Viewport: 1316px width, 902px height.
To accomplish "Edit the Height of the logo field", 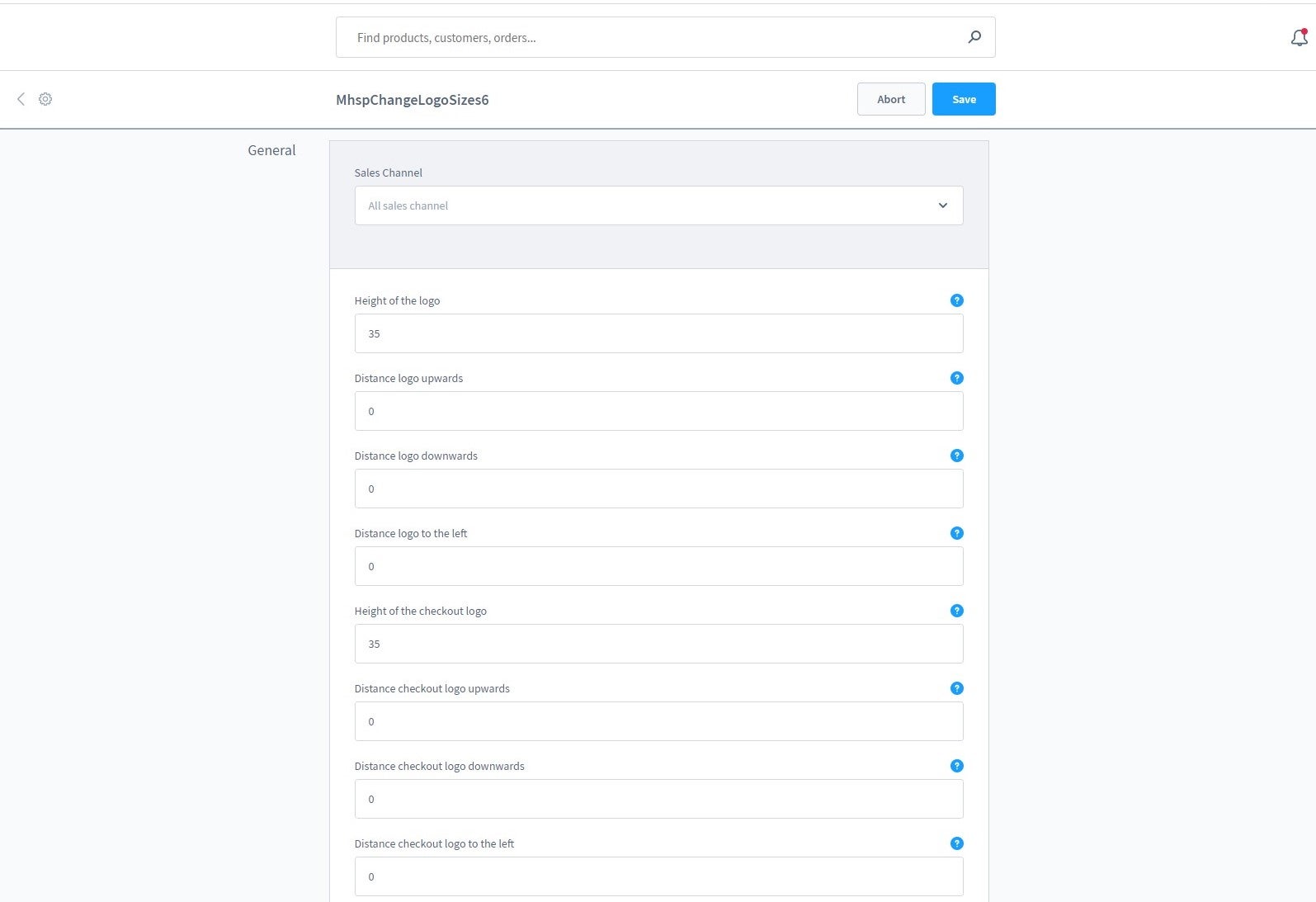I will pos(658,333).
